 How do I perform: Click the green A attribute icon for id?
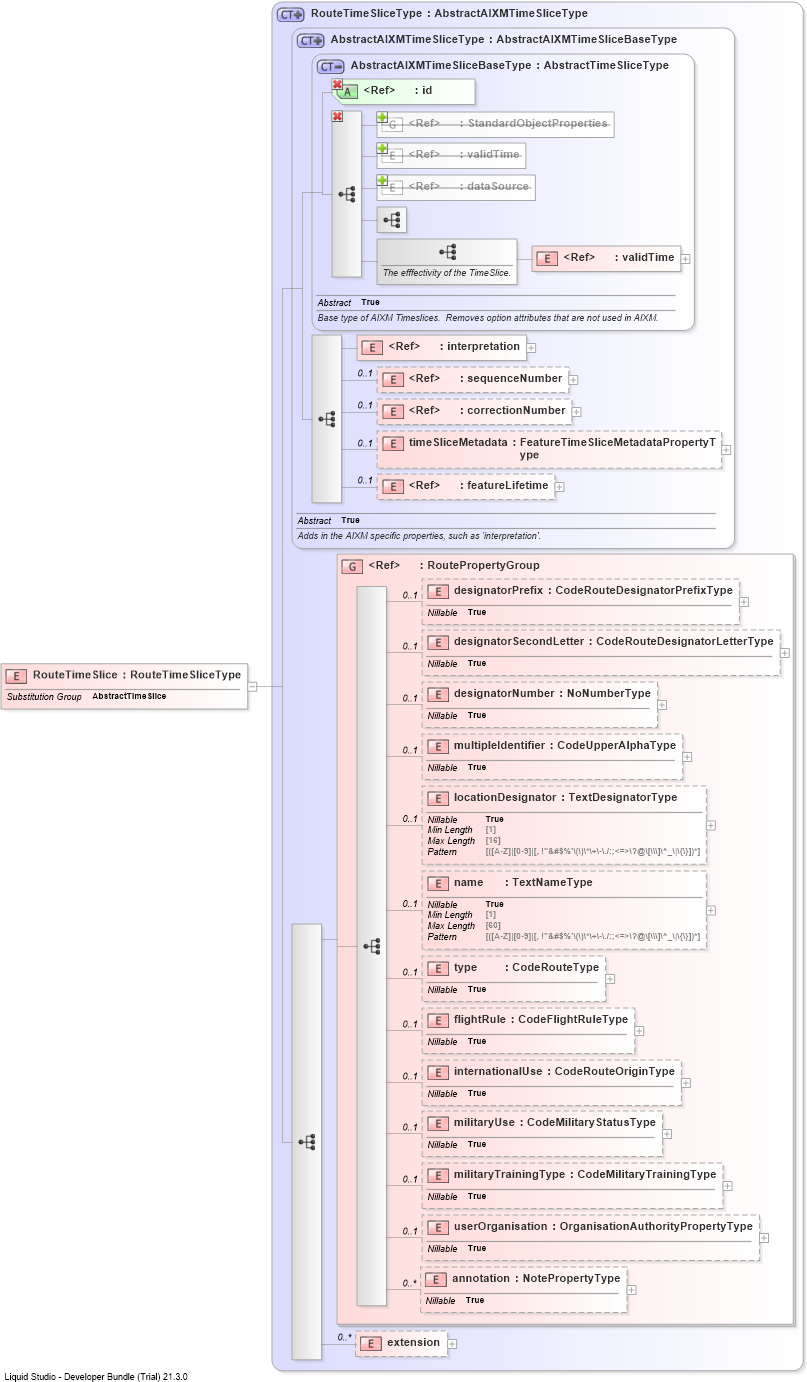click(x=350, y=92)
